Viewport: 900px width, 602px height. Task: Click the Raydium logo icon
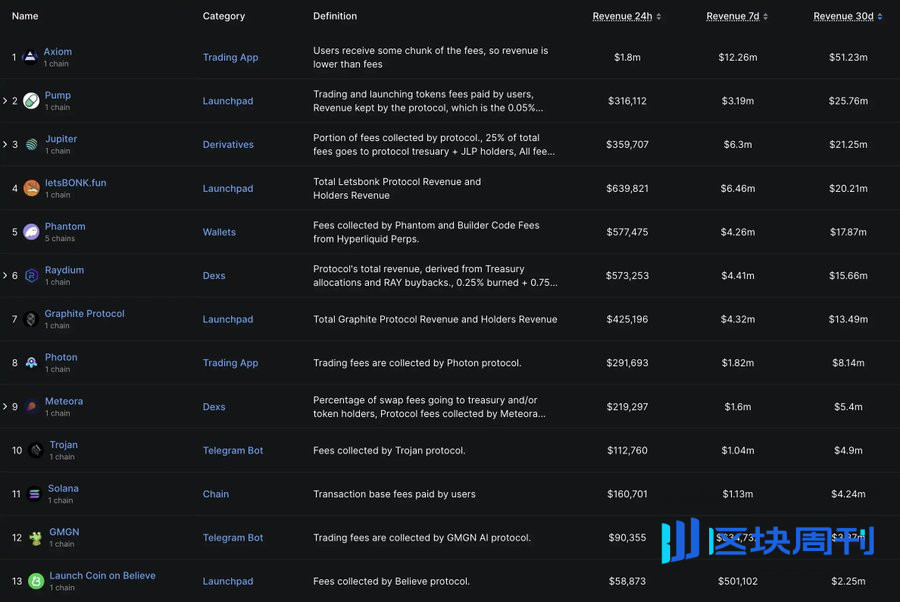pos(31,275)
